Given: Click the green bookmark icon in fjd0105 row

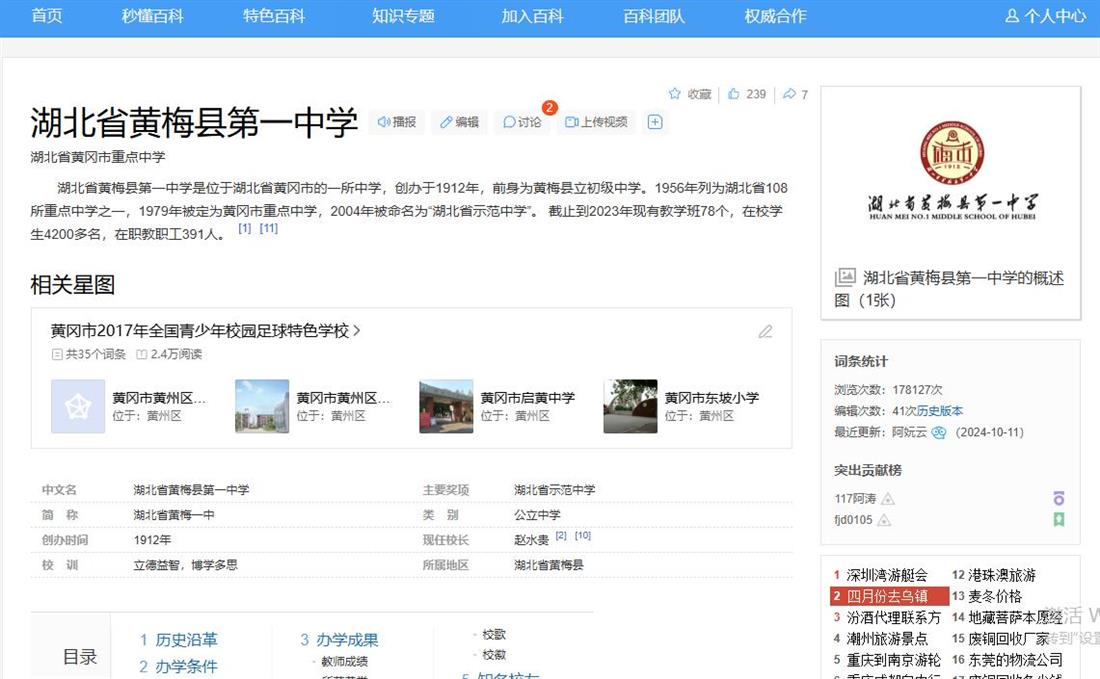Looking at the screenshot, I should [x=1059, y=519].
